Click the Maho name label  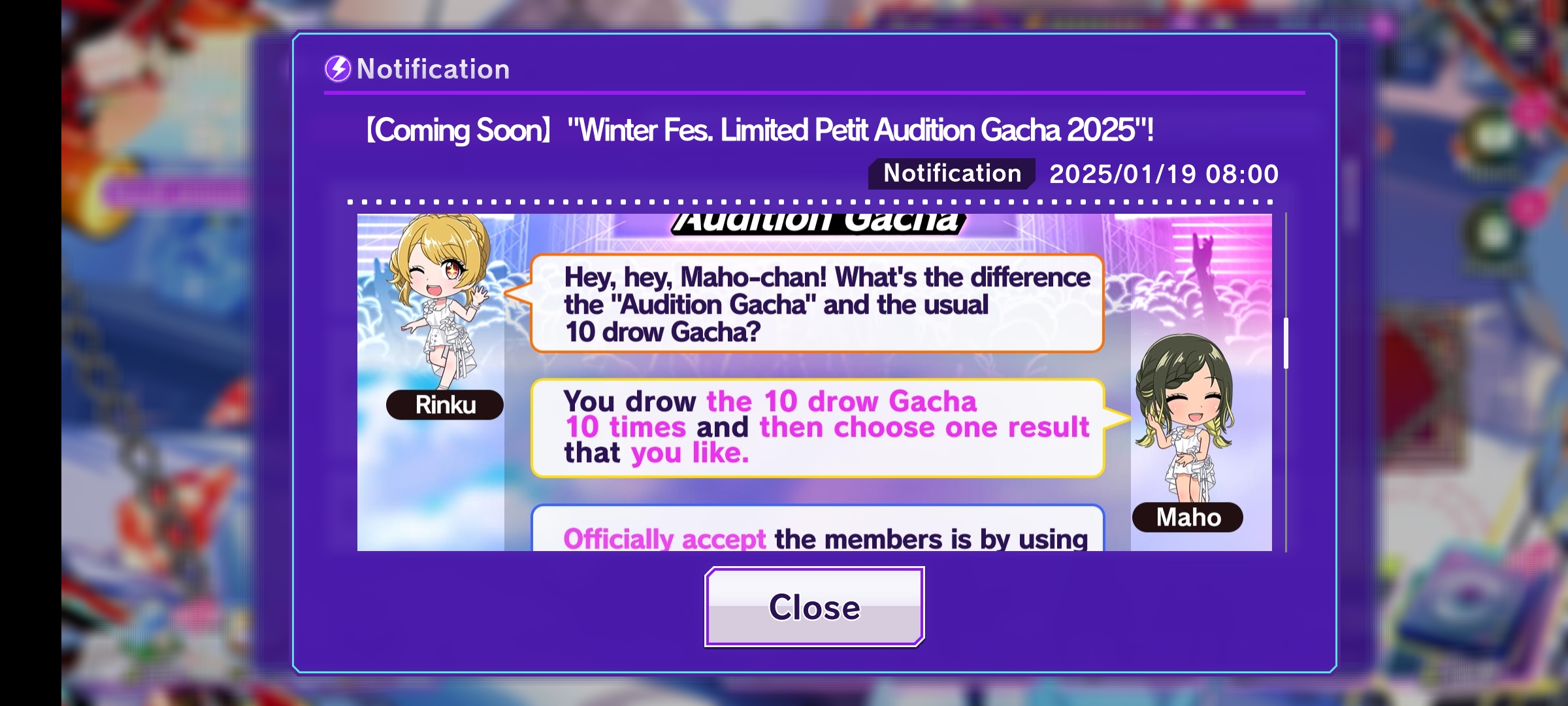click(1188, 517)
